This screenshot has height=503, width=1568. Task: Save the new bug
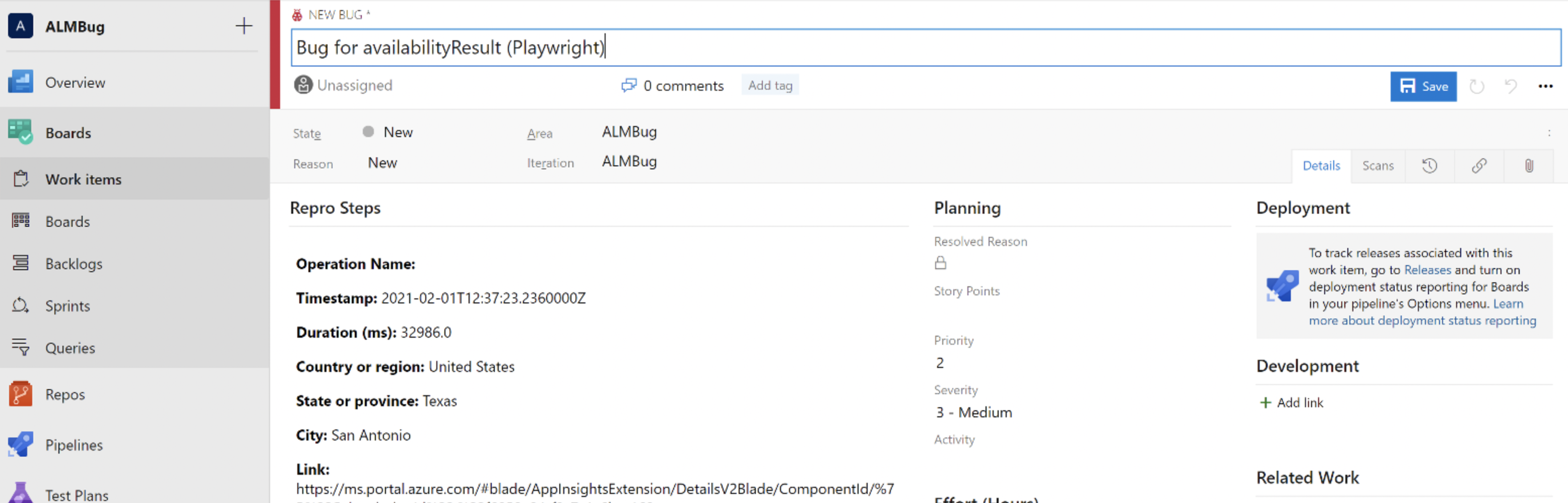1423,87
